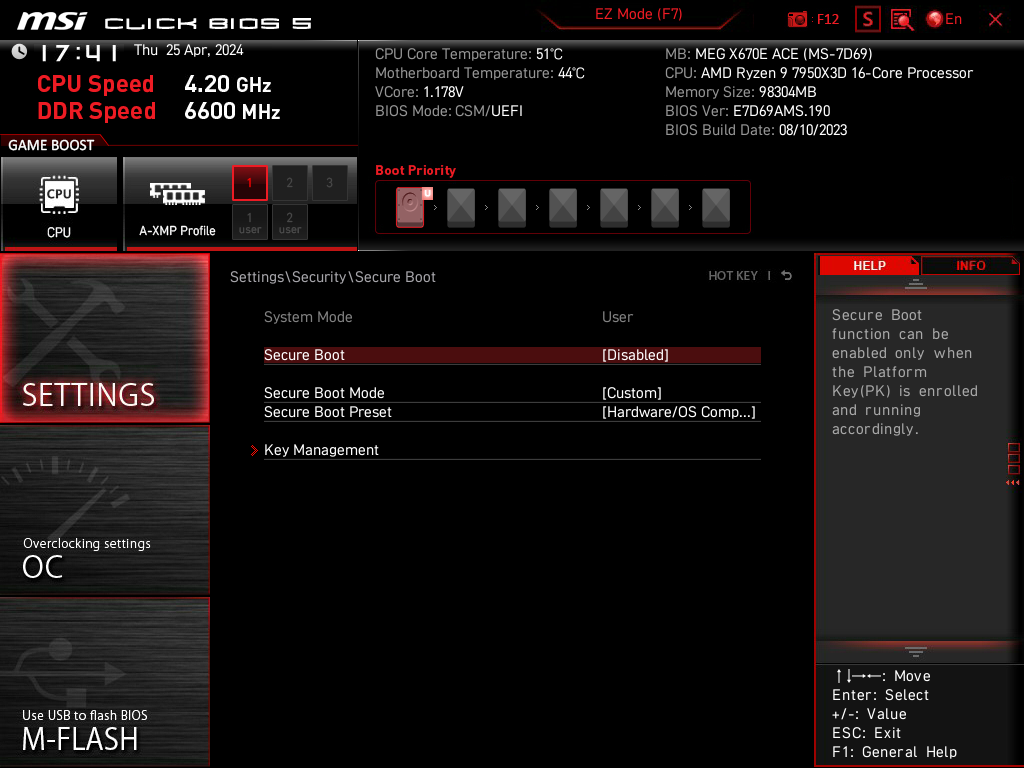Viewport: 1024px width, 768px height.
Task: Click the third boot priority slot
Action: 512,207
